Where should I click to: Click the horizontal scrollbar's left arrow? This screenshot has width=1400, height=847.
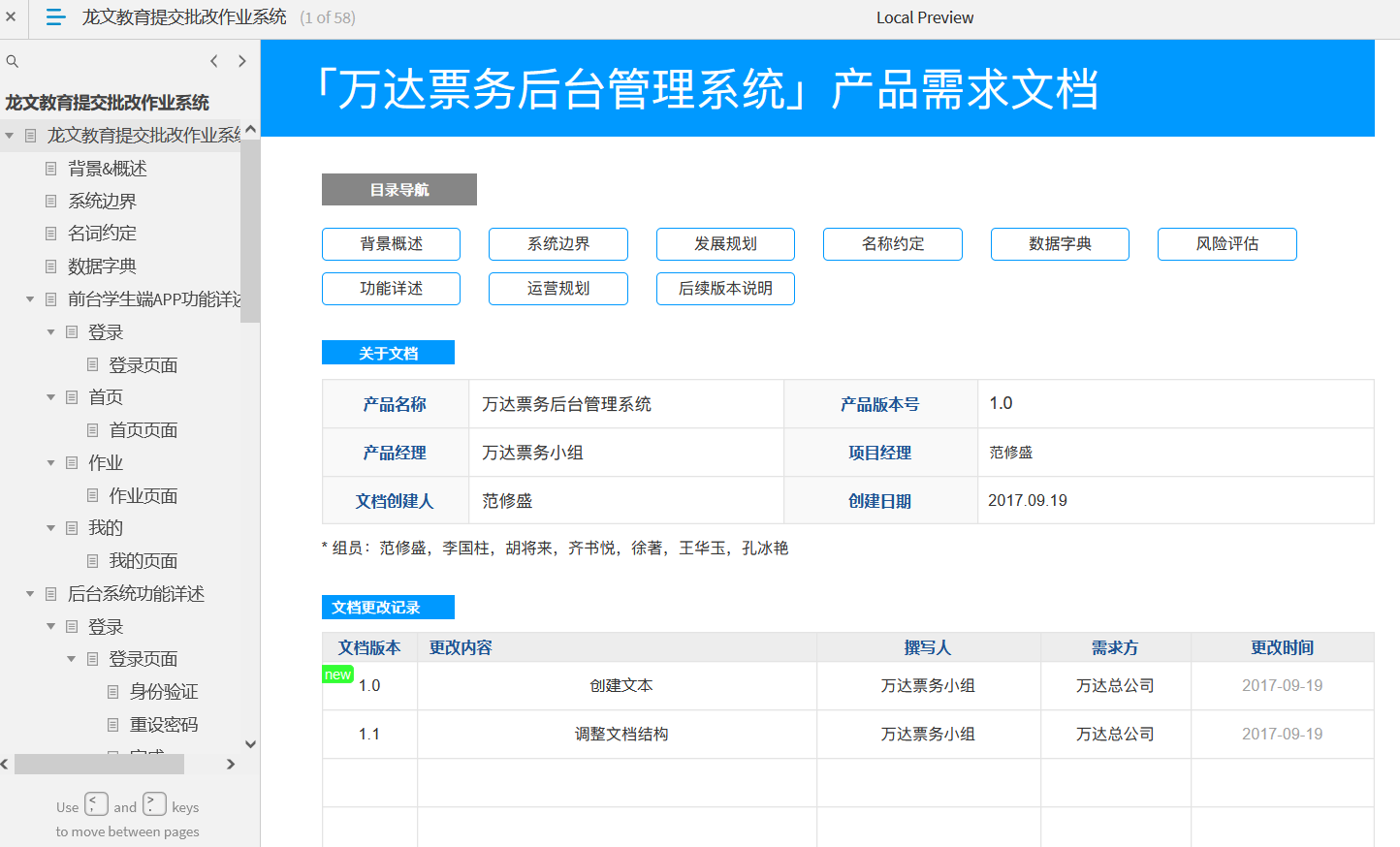pyautogui.click(x=5, y=764)
